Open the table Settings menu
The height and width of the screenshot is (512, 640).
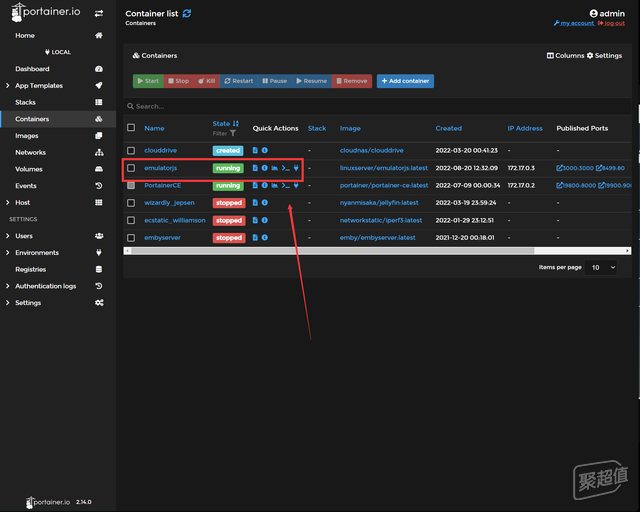click(604, 56)
